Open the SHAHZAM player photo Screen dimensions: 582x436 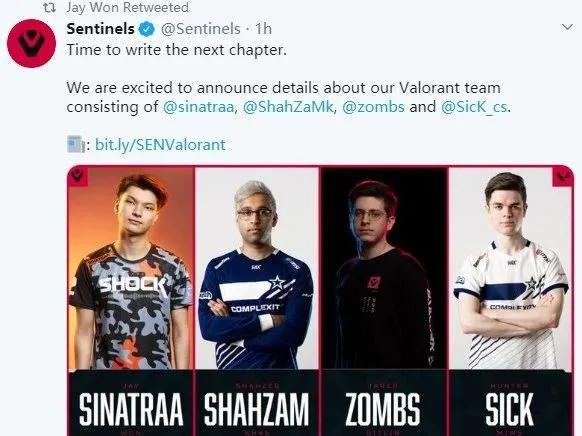pos(256,268)
